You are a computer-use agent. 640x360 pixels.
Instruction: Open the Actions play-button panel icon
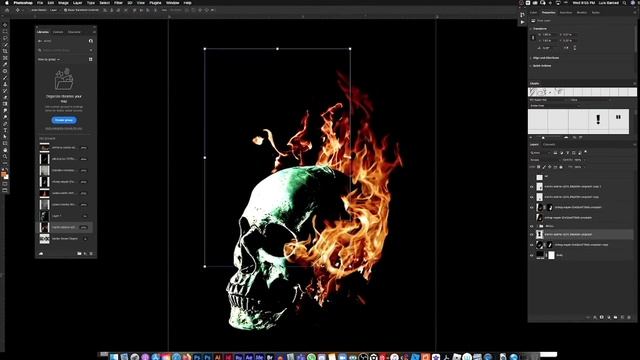pos(522,22)
